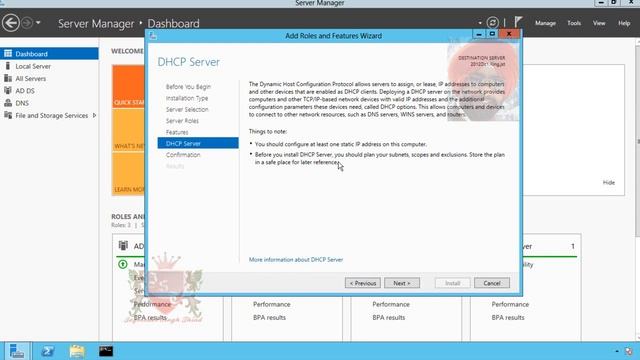Open the Manage menu
Screen dimensions: 640x360
point(545,23)
